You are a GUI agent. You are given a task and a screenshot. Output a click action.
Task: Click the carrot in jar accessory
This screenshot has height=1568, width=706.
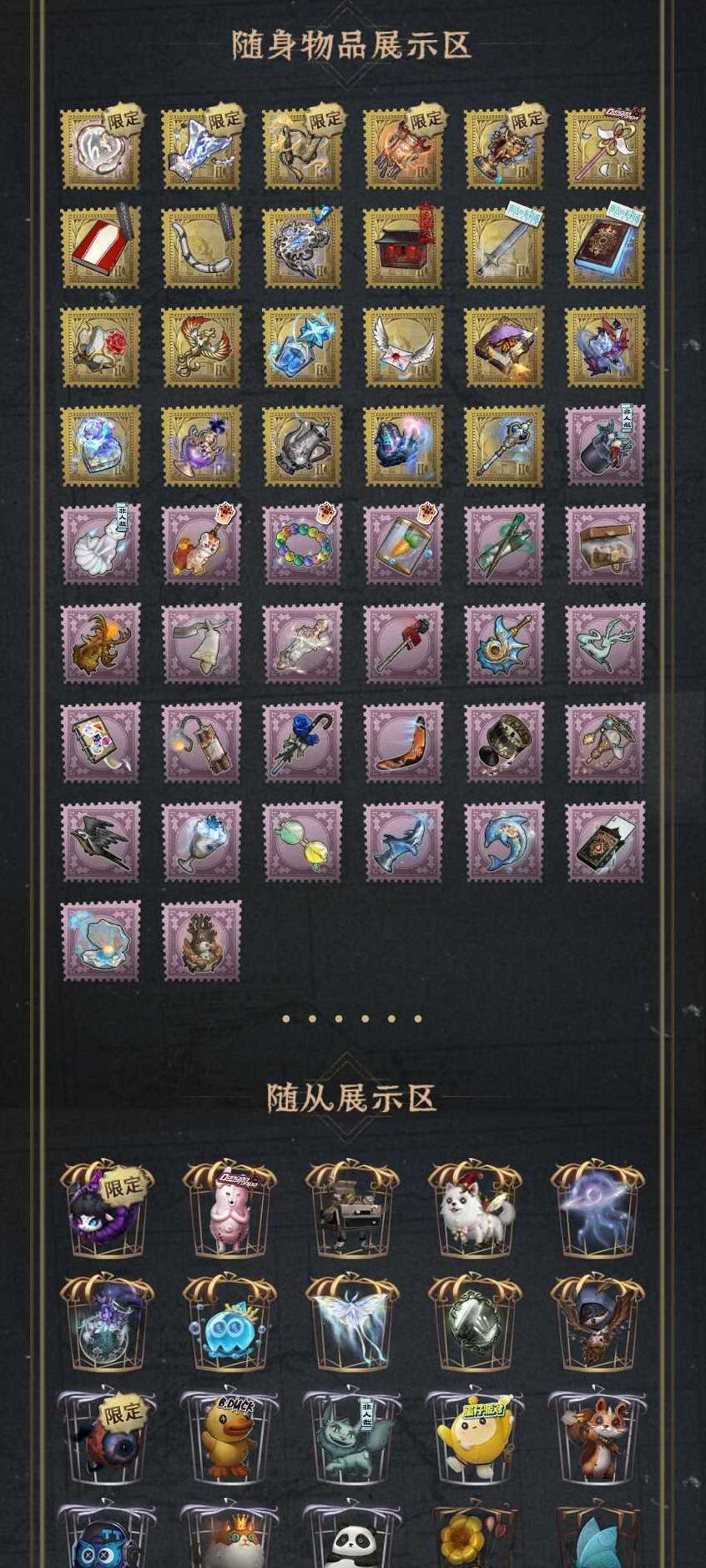[403, 545]
